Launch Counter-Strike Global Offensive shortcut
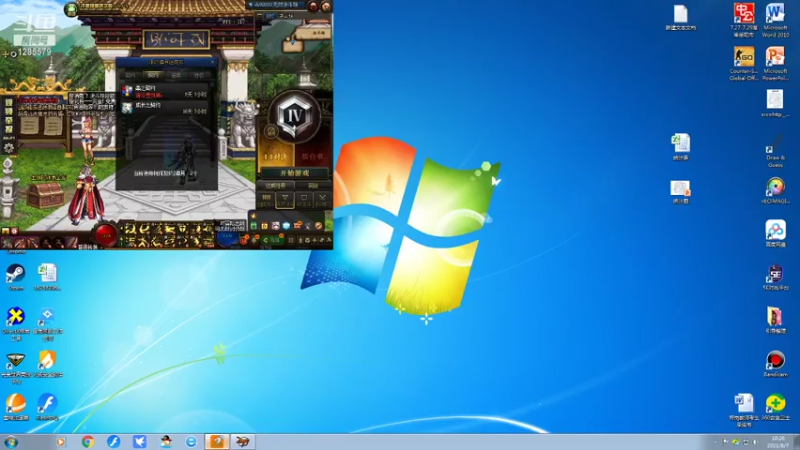The width and height of the screenshot is (800, 450). pyautogui.click(x=744, y=63)
